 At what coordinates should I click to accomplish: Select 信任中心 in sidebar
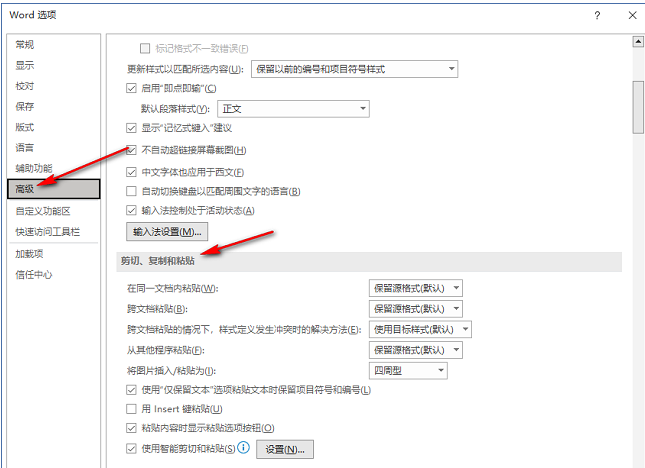(53, 274)
